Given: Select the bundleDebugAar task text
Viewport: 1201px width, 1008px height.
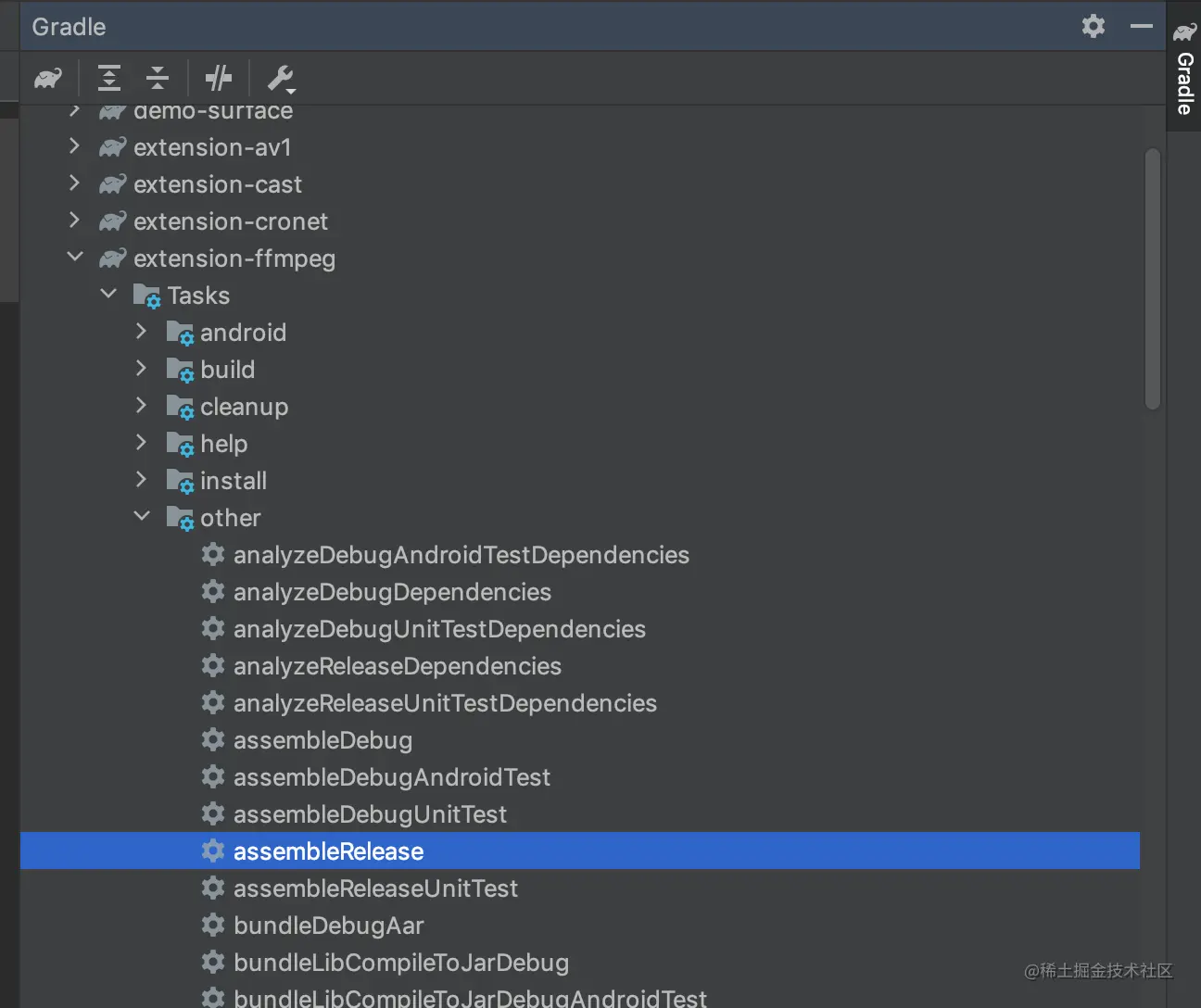Looking at the screenshot, I should (x=329, y=926).
